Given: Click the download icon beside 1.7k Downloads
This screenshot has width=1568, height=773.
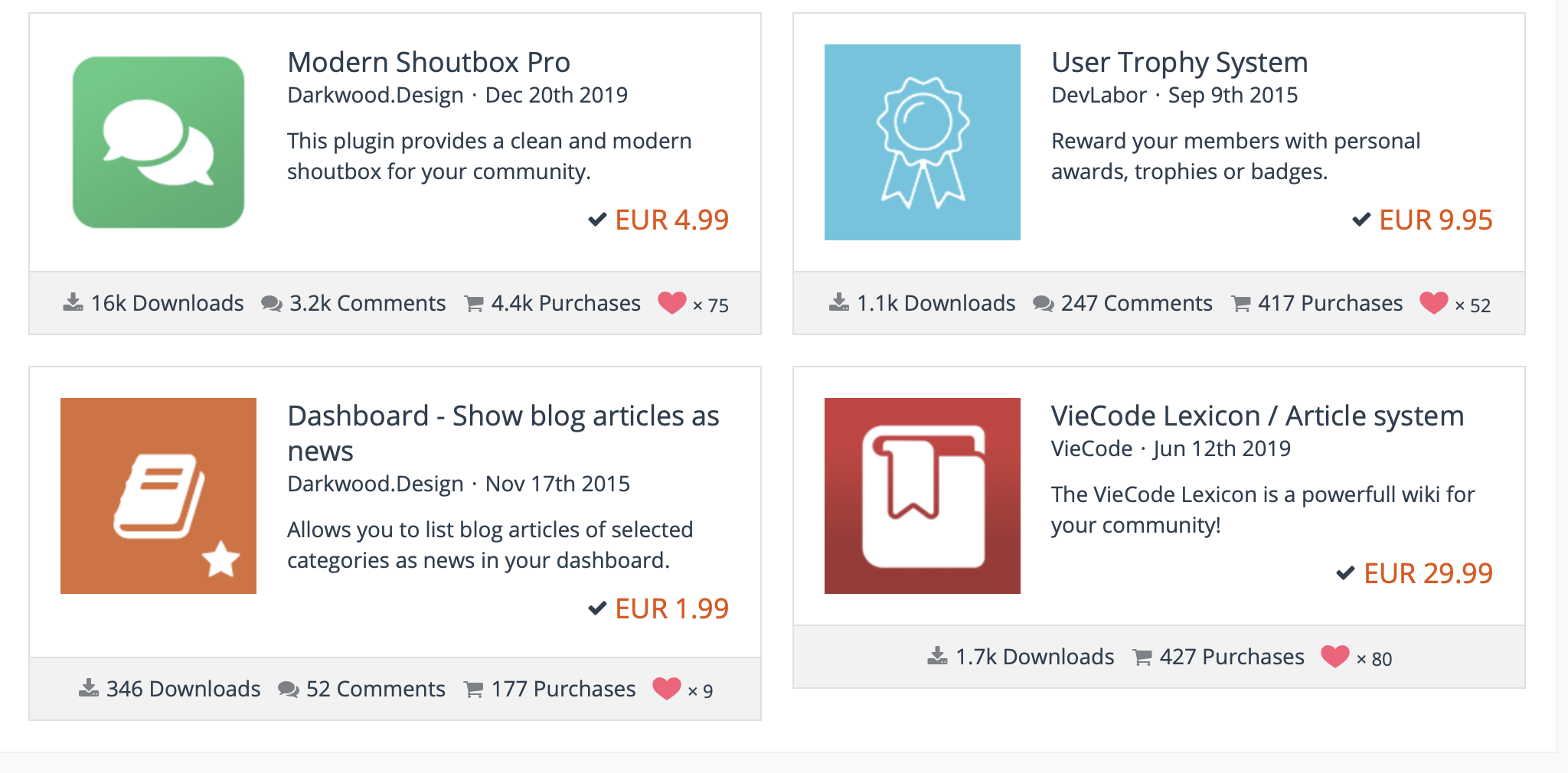Looking at the screenshot, I should [x=938, y=657].
